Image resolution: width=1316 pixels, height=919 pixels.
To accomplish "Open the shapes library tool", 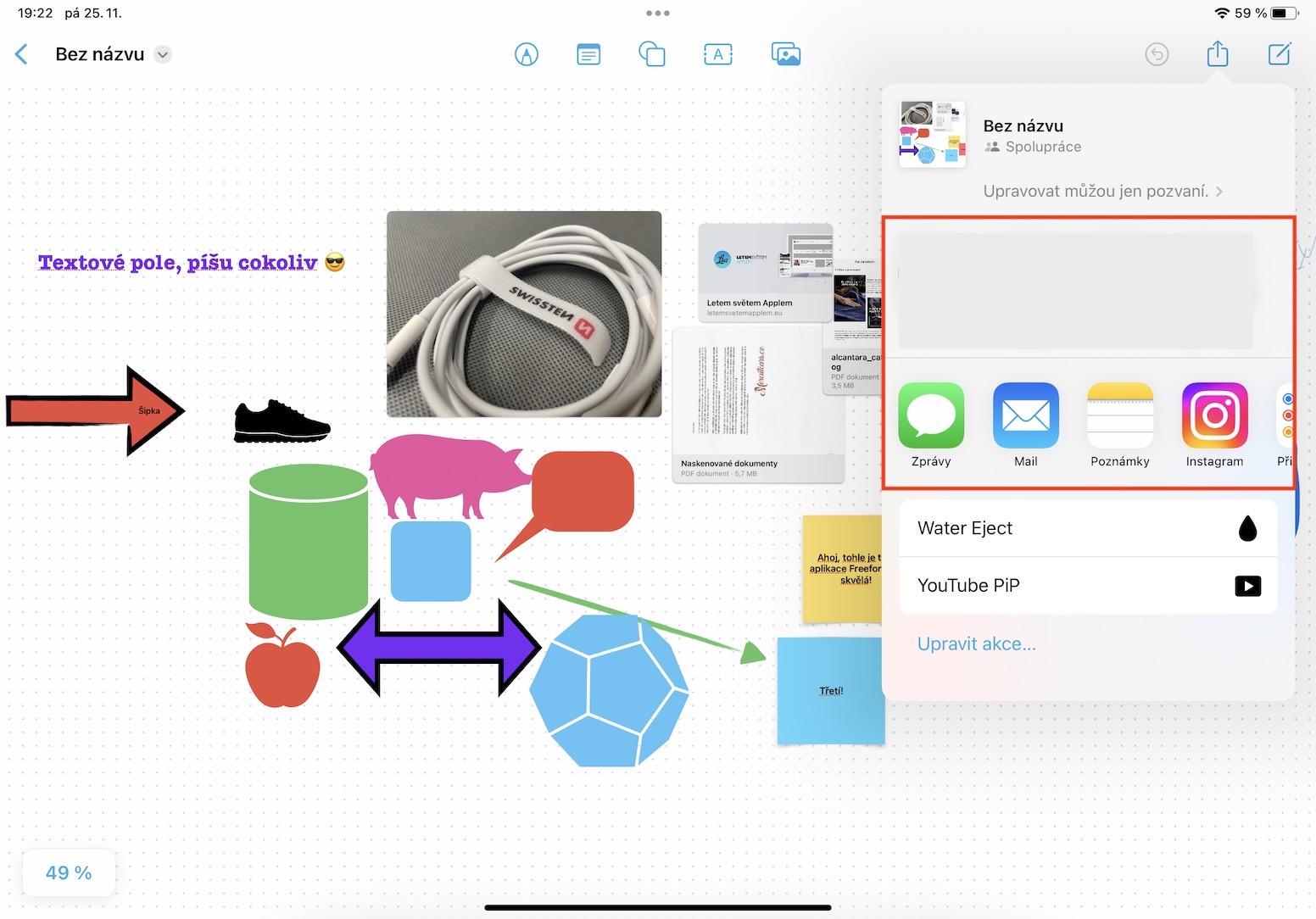I will coord(652,54).
